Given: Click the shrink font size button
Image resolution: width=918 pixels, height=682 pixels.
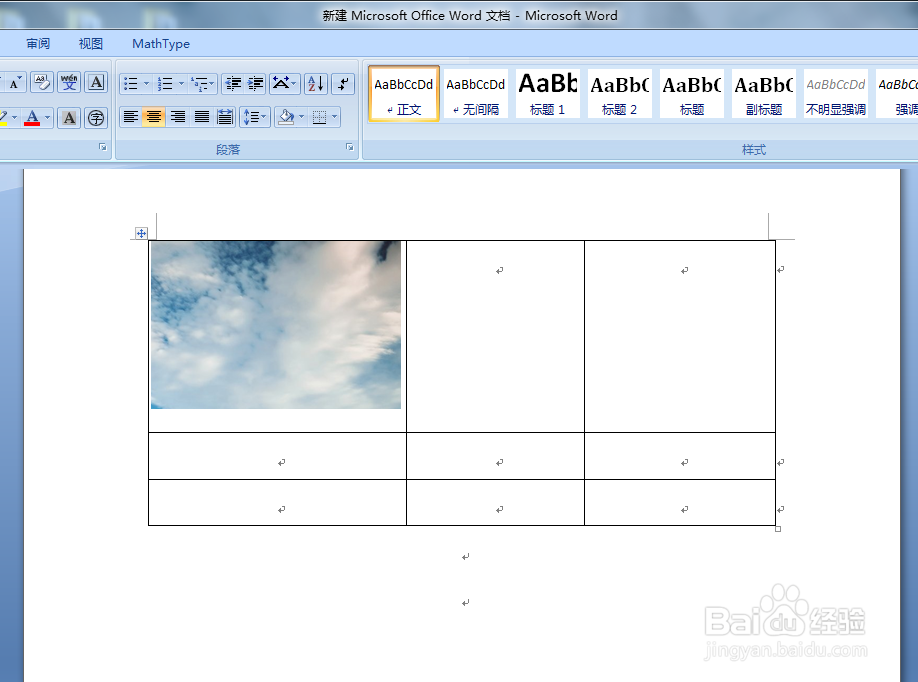Looking at the screenshot, I should coord(15,83).
